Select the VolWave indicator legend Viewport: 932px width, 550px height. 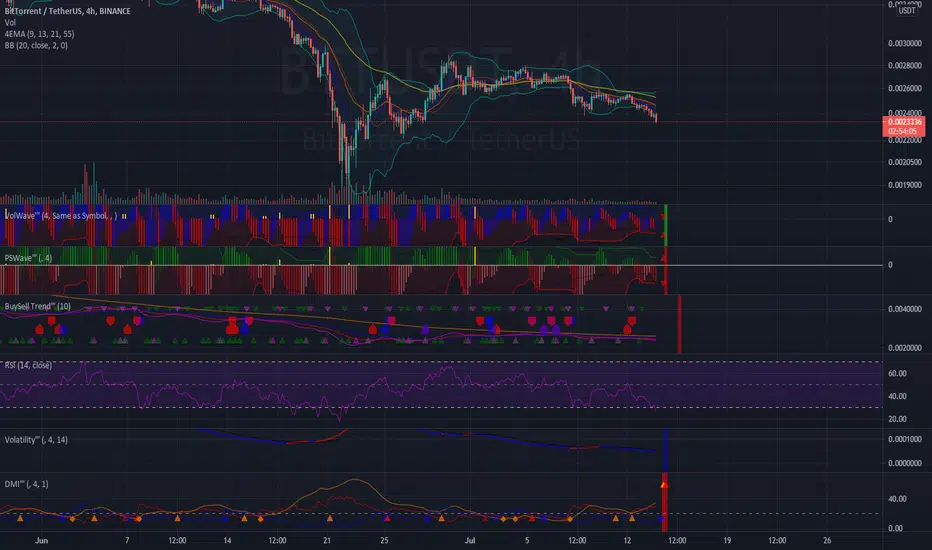tap(61, 216)
